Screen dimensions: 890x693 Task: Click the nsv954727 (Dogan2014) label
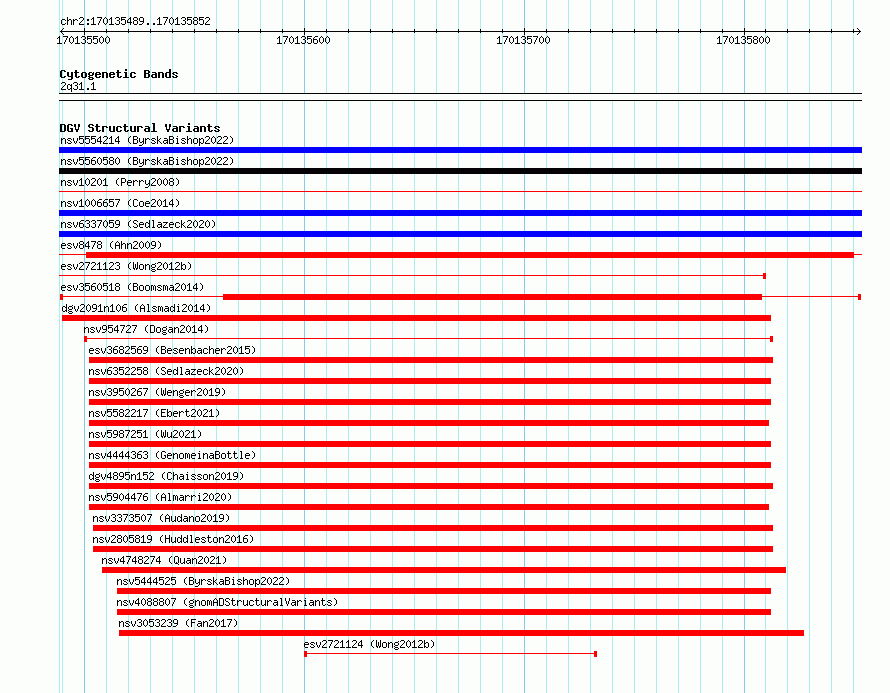pyautogui.click(x=146, y=329)
